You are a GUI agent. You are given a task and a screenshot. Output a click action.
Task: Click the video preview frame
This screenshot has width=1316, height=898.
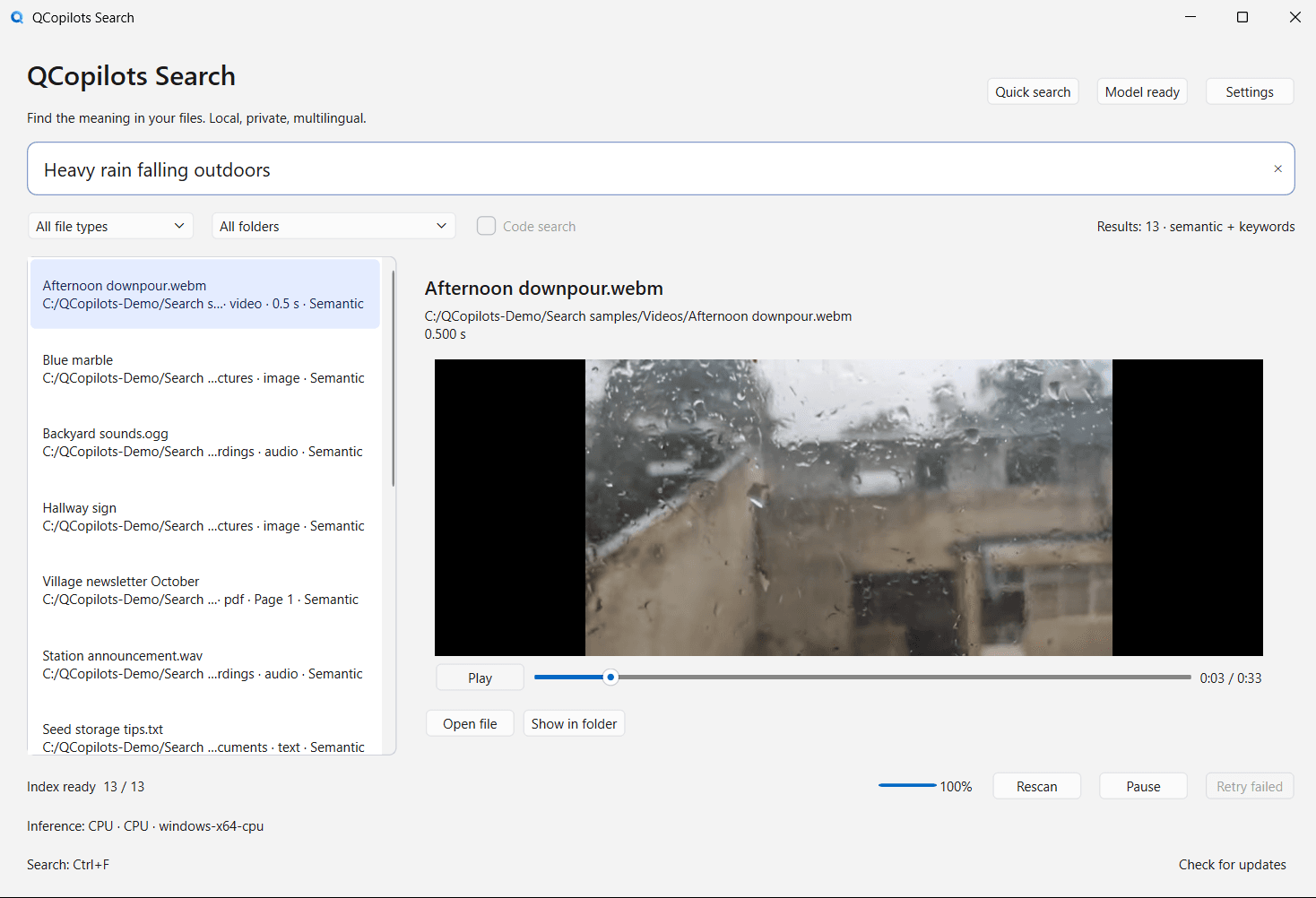[x=848, y=507]
